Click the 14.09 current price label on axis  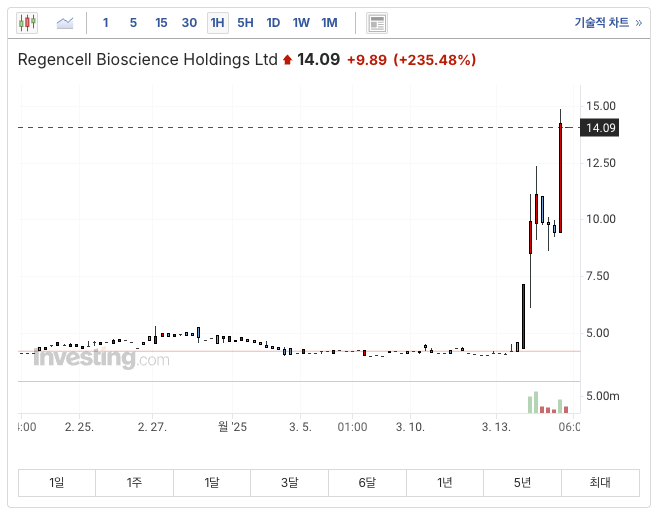(x=600, y=128)
